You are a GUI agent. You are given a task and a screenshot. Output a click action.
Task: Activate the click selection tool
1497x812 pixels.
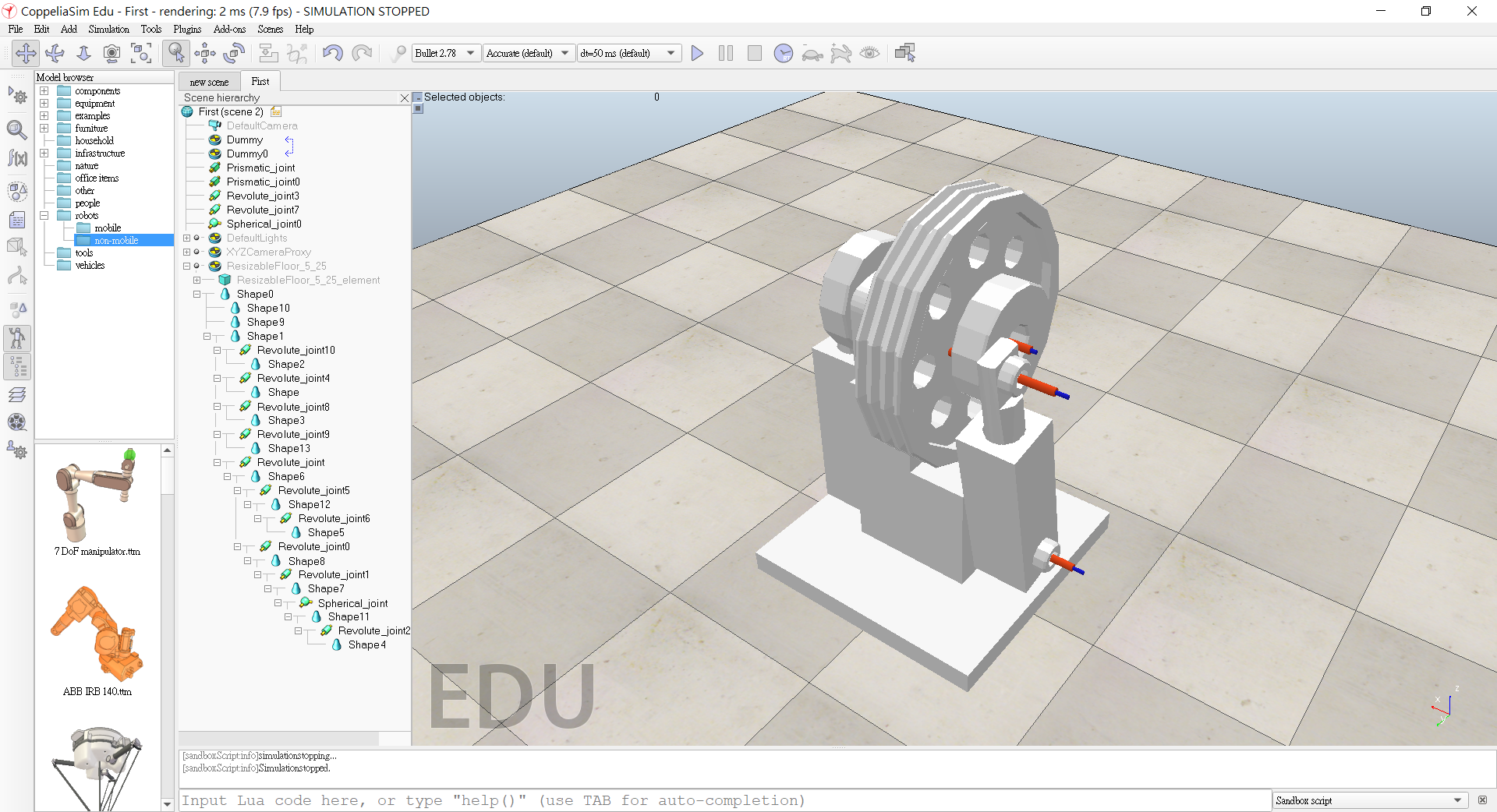176,53
